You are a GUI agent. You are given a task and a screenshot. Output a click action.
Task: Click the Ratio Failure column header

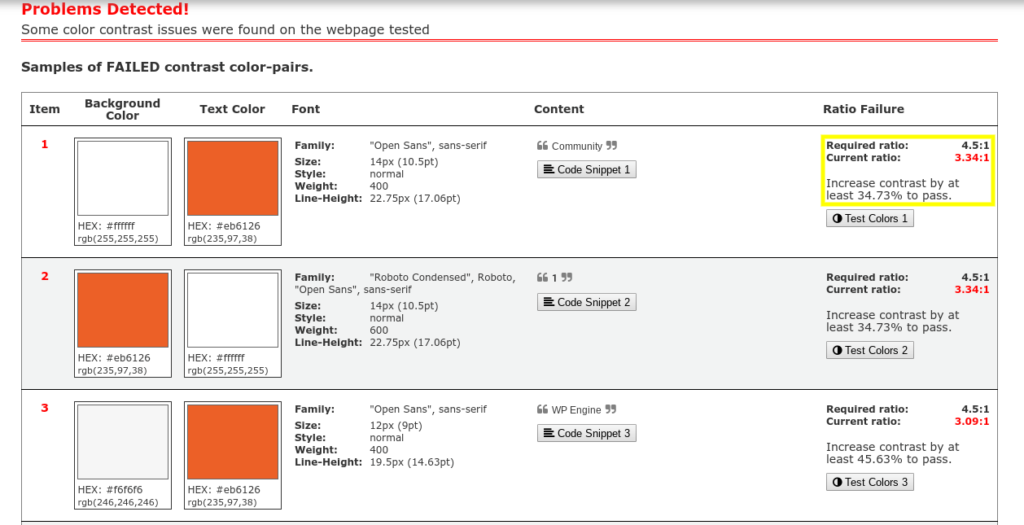pyautogui.click(x=863, y=109)
